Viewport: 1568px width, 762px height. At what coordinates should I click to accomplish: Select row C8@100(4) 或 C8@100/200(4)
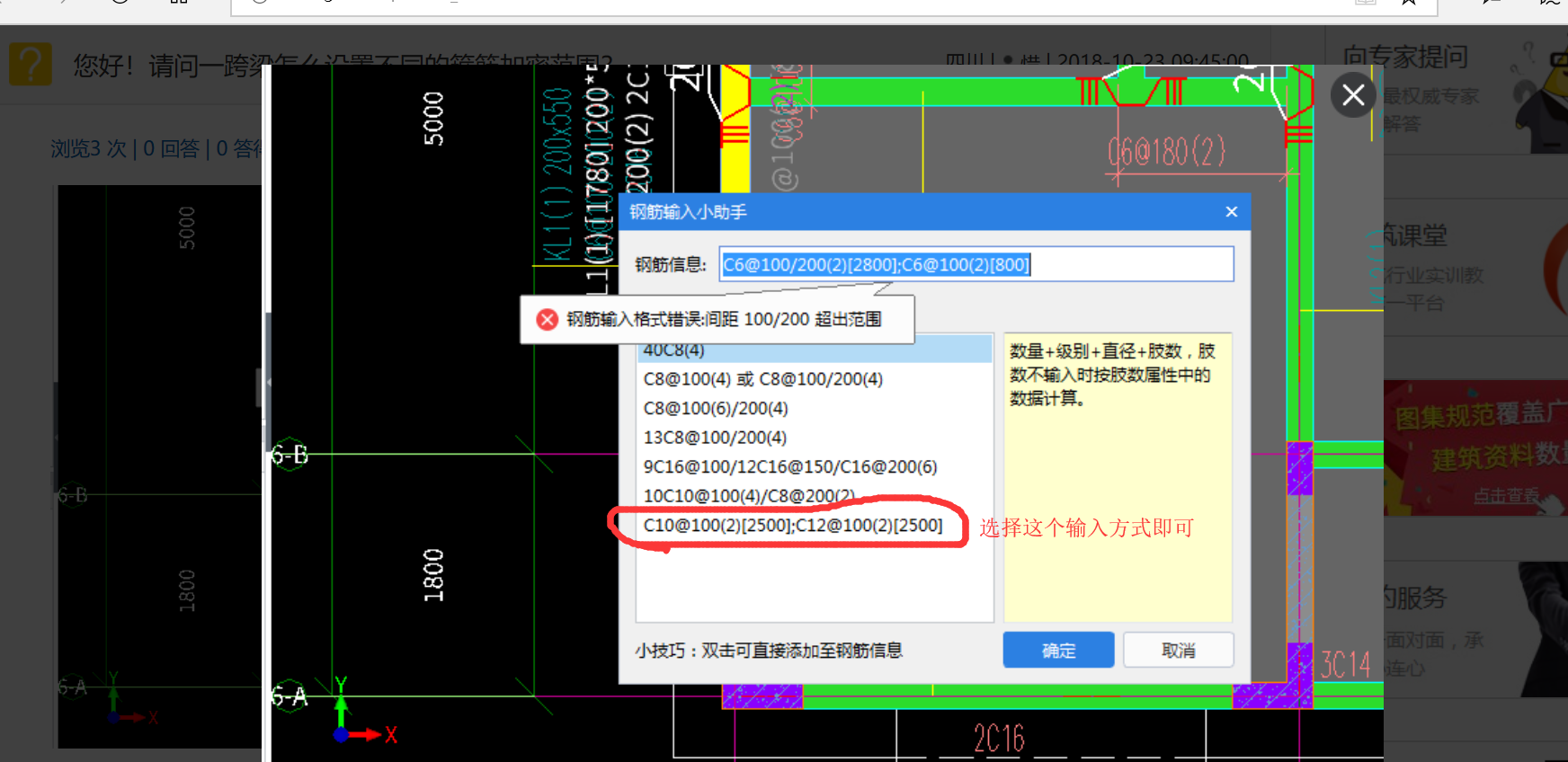point(814,379)
